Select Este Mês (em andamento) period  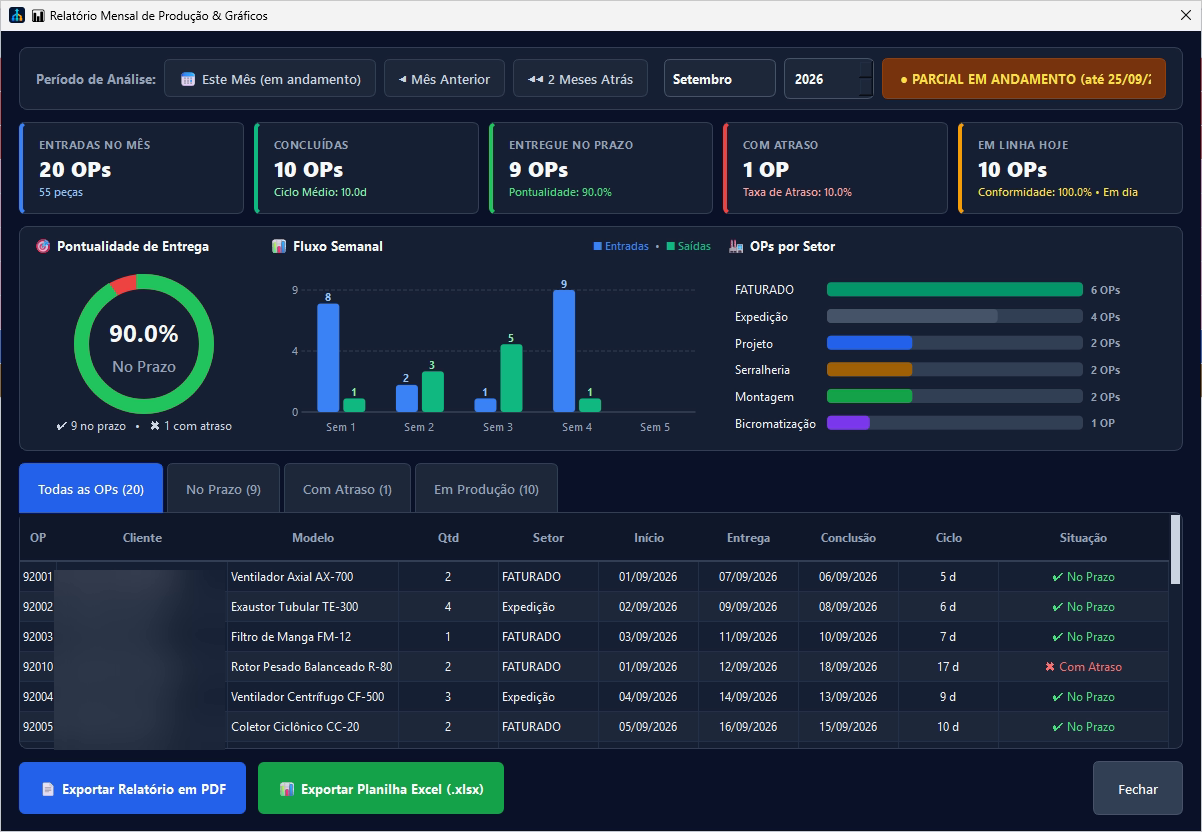tap(270, 79)
